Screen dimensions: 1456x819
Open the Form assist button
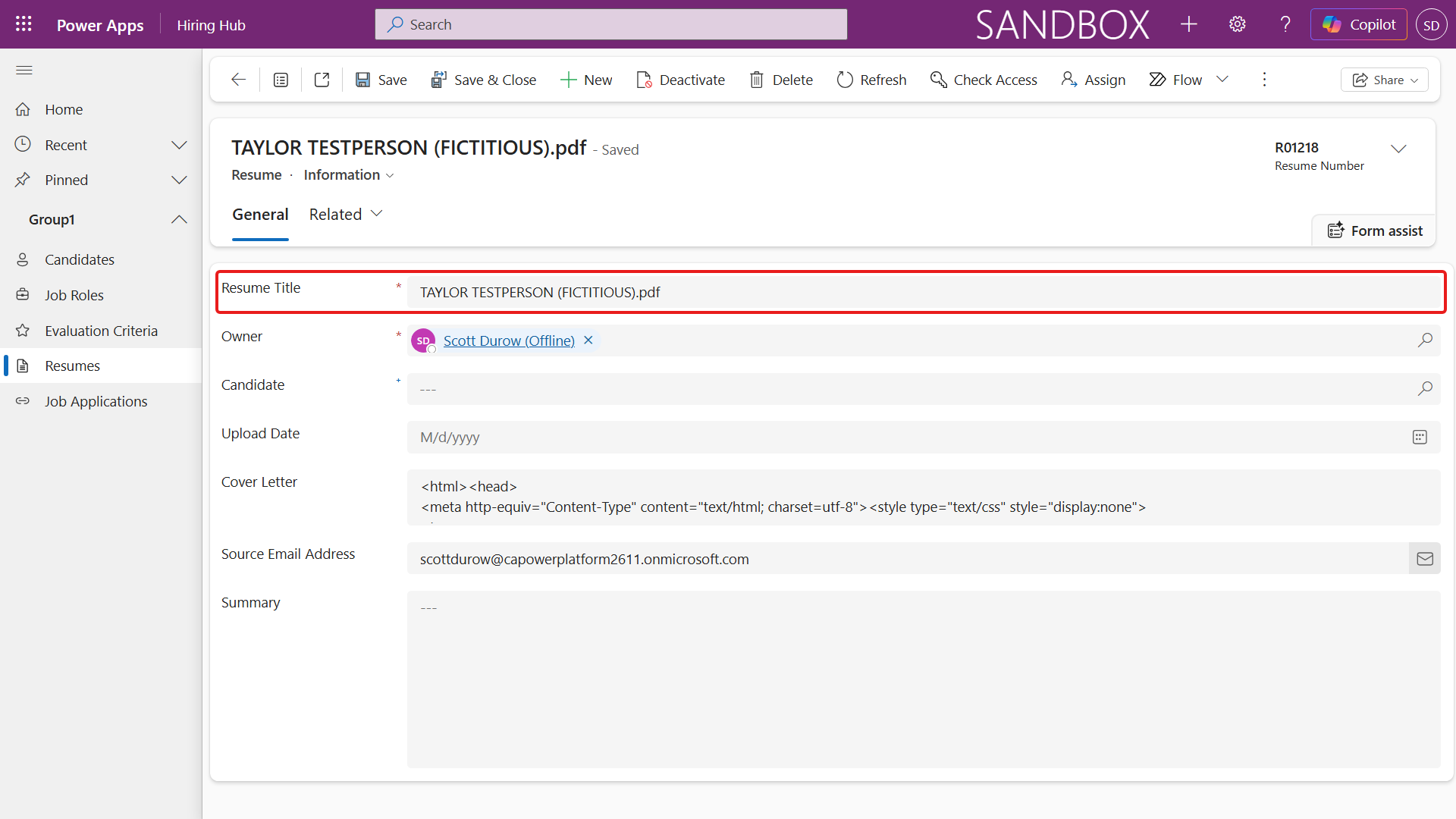pos(1375,231)
